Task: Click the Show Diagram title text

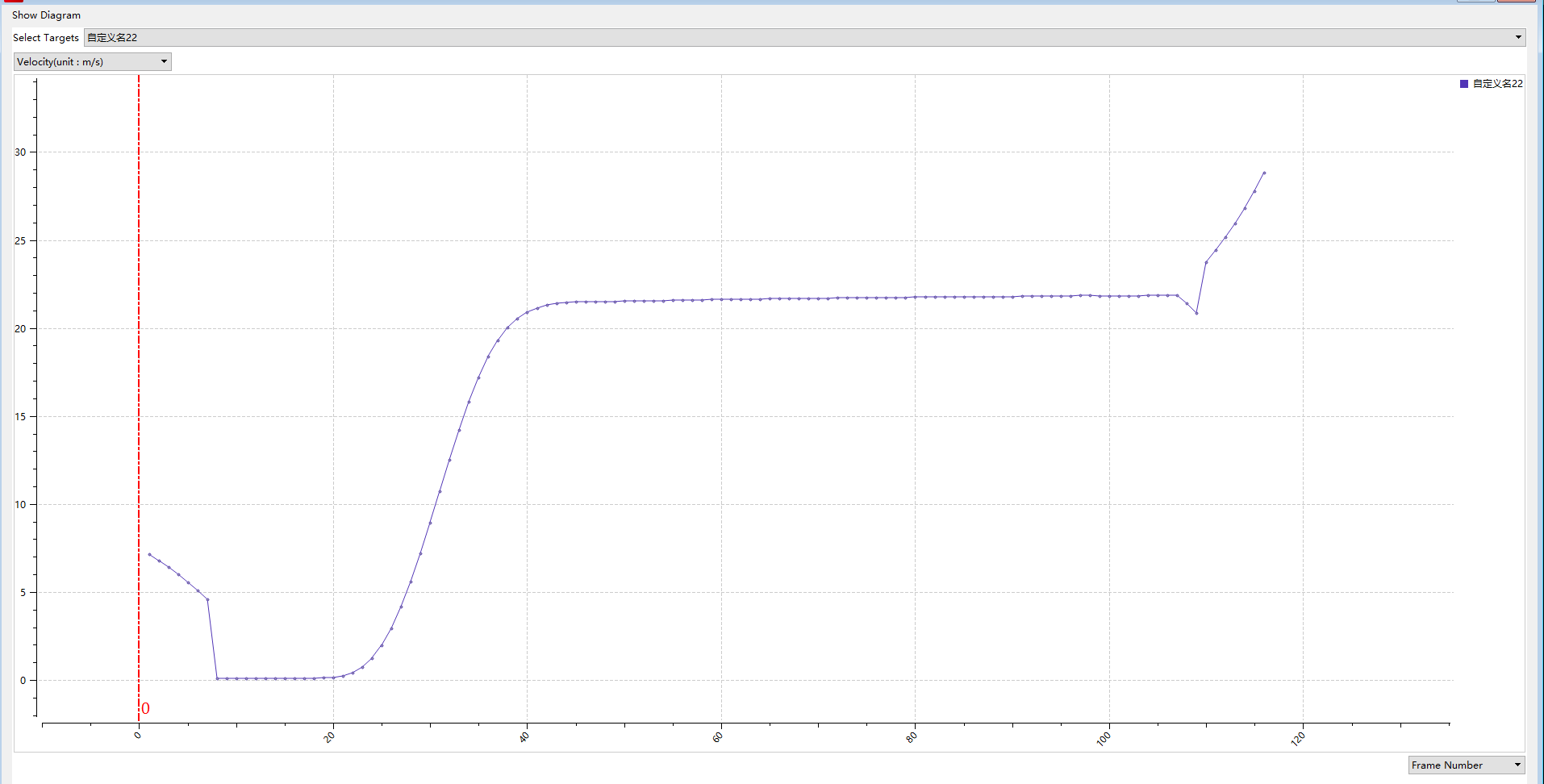Action: coord(46,15)
